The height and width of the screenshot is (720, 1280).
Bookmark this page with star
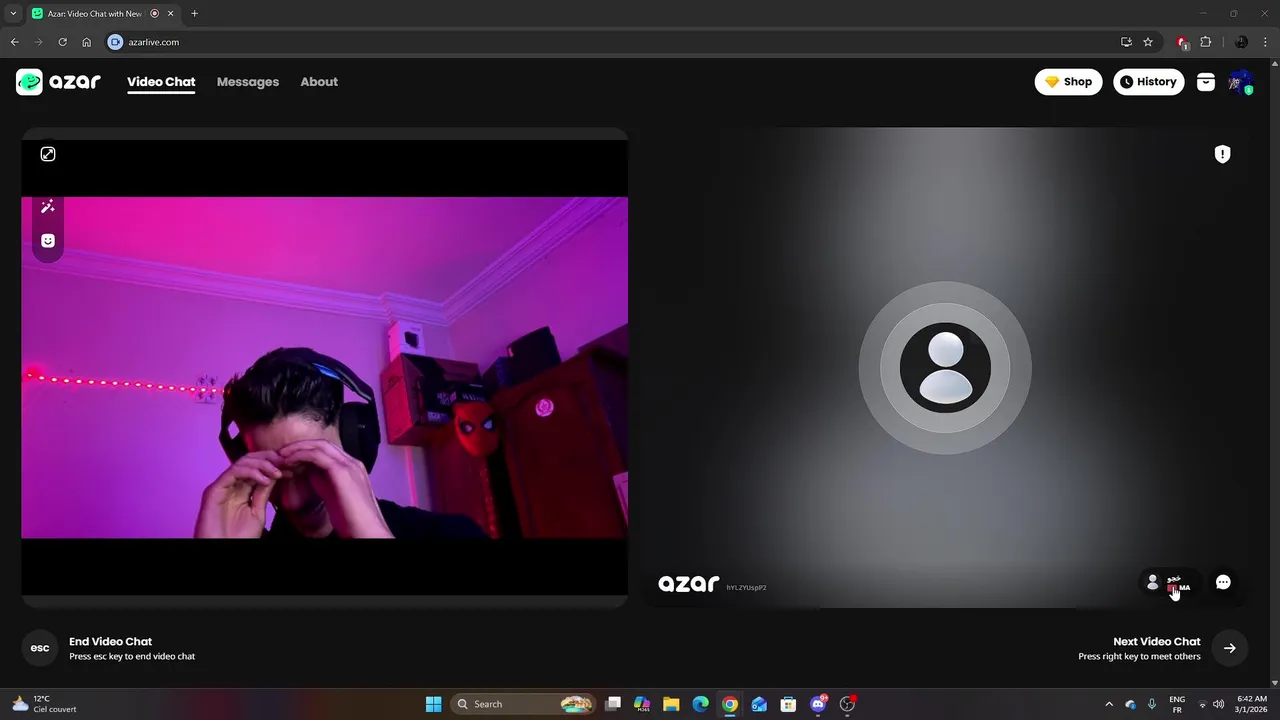pos(1148,42)
